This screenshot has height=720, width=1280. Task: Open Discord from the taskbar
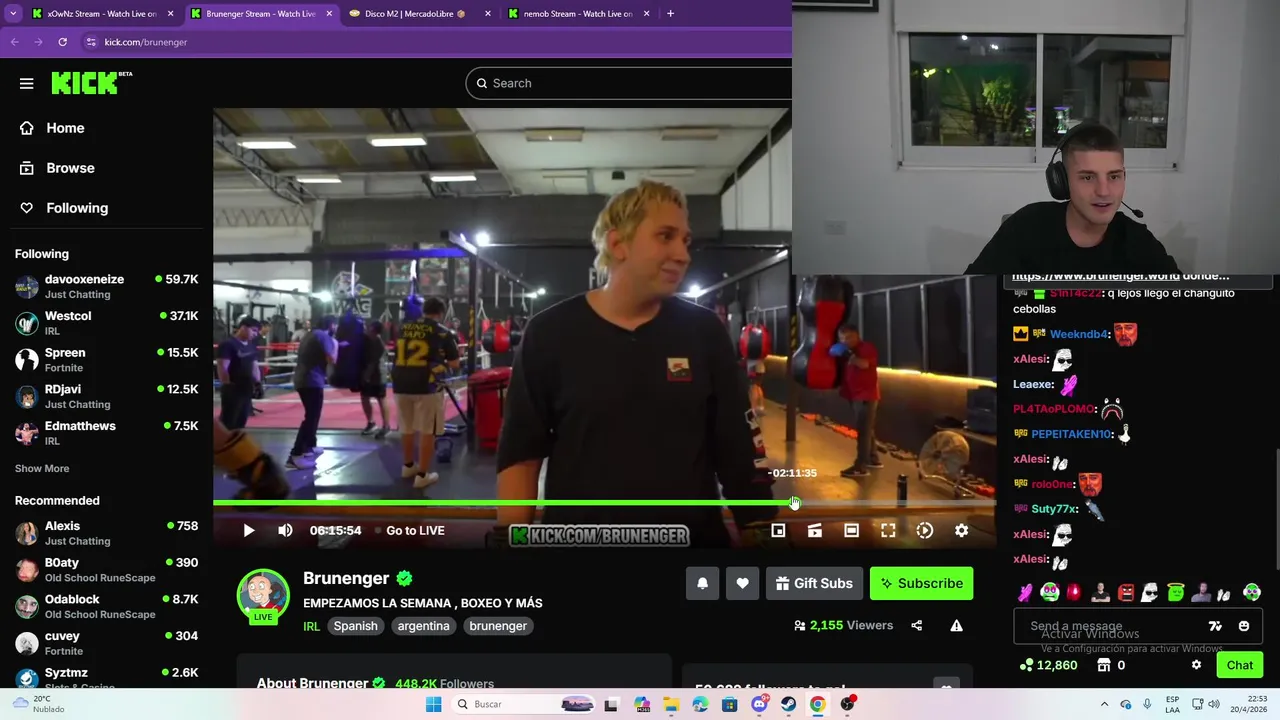pos(759,704)
